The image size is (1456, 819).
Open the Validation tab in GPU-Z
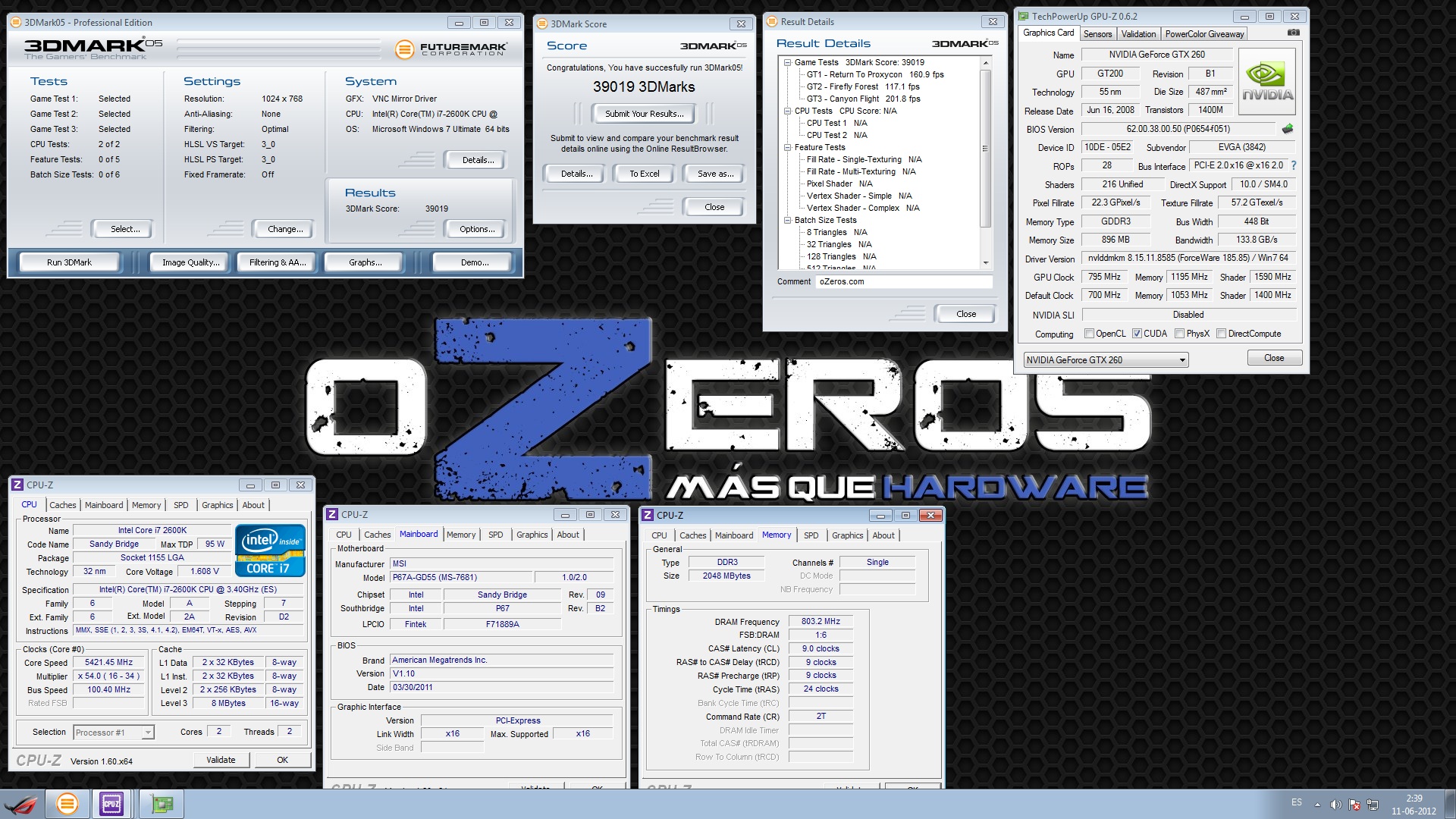click(x=1138, y=34)
